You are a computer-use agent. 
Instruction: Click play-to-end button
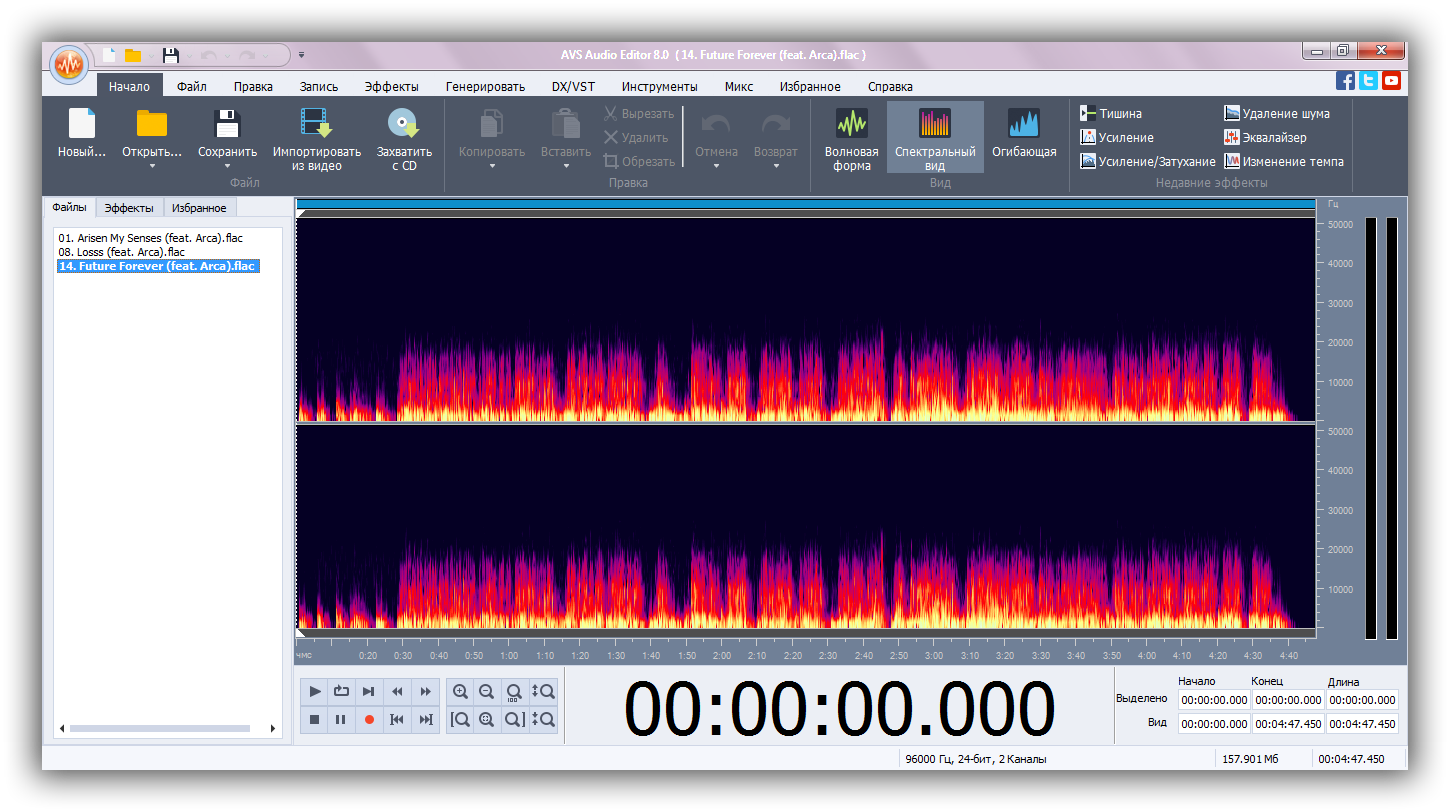369,691
